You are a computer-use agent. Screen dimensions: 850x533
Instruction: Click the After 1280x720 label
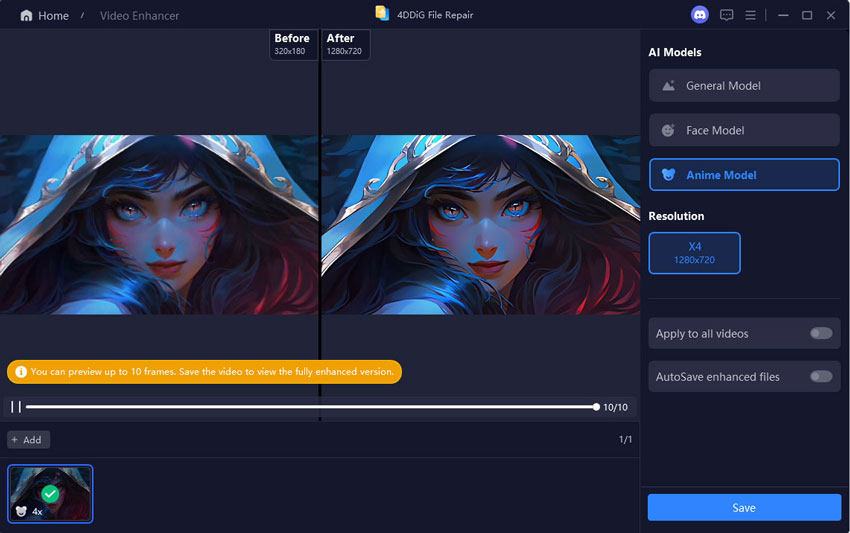346,44
